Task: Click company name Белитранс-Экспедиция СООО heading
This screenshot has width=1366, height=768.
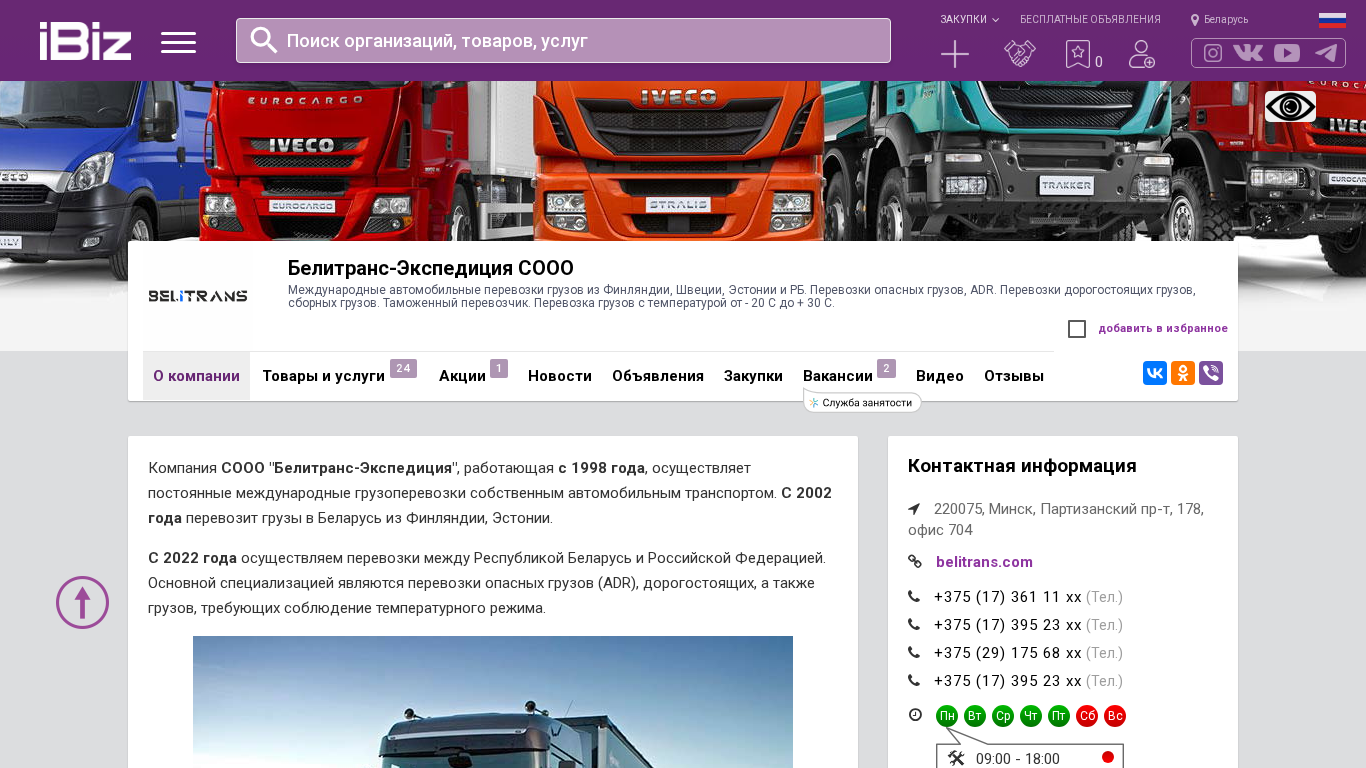Action: (431, 268)
